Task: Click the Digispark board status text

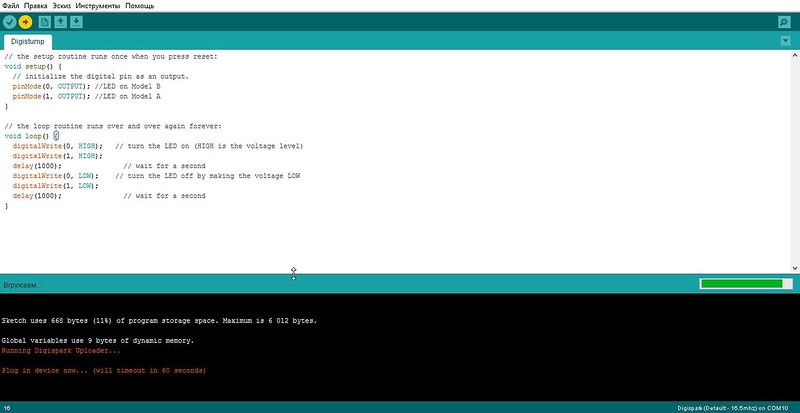Action: [737, 408]
